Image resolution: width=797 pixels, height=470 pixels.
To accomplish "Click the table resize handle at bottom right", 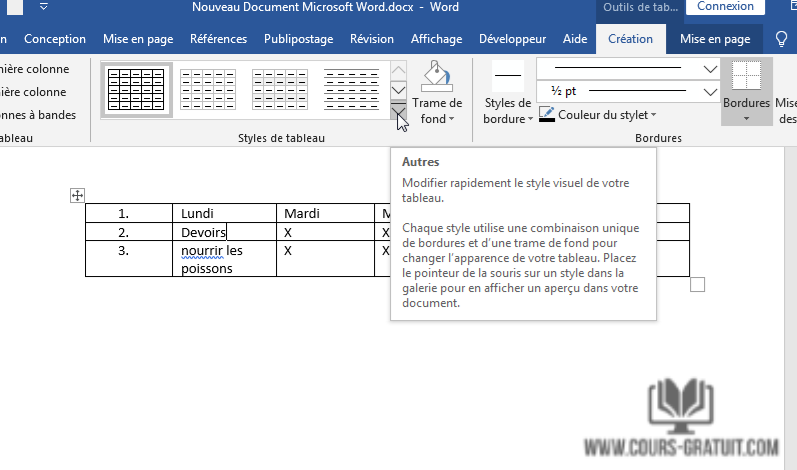I will coord(697,285).
